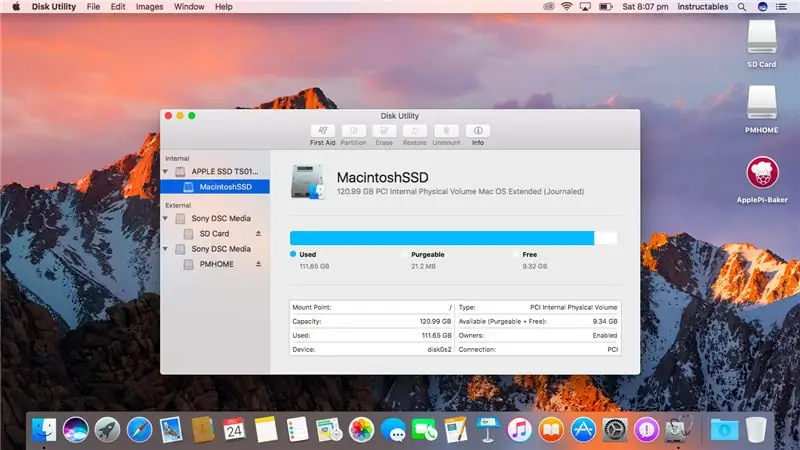
Task: Launch Safari from the Dock
Action: click(x=139, y=430)
